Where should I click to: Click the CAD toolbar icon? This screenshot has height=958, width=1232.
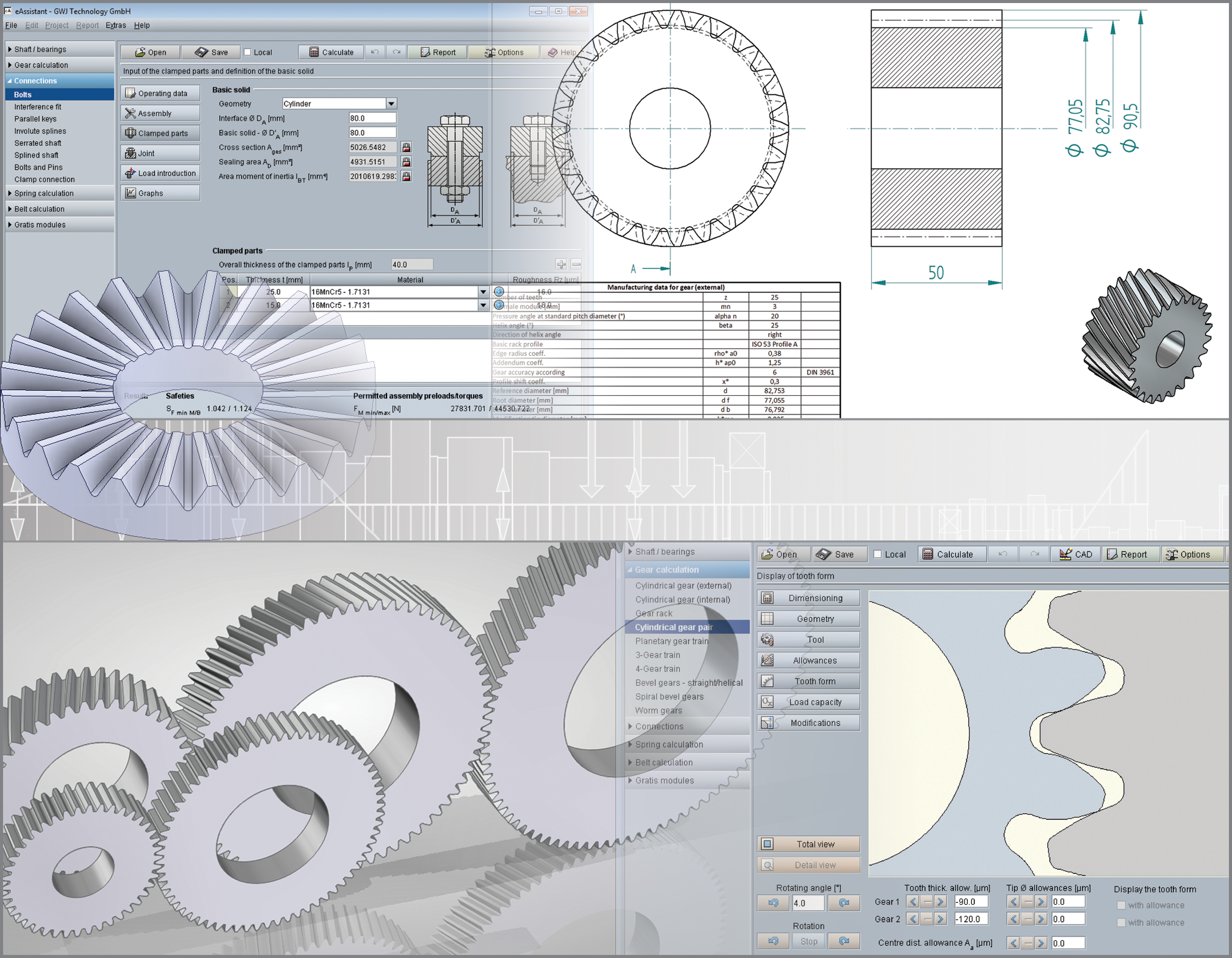1075,554
